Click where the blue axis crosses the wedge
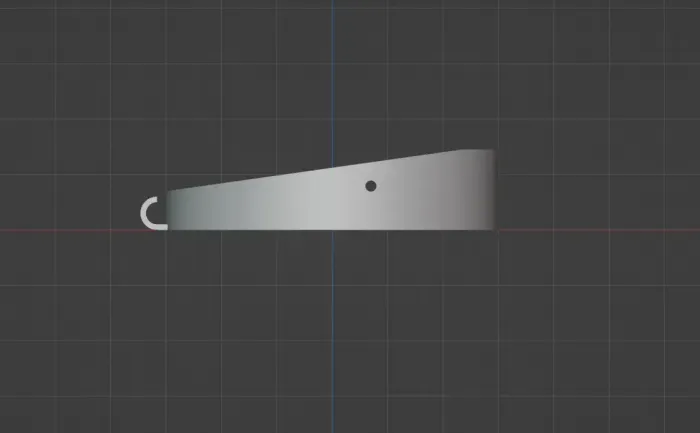Screen dimensions: 700x433 point(333,200)
